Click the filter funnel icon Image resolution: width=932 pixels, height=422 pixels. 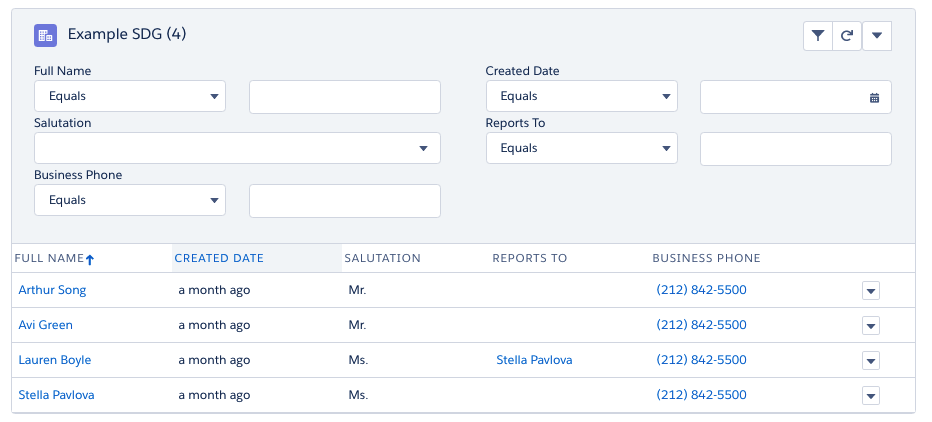tap(818, 36)
